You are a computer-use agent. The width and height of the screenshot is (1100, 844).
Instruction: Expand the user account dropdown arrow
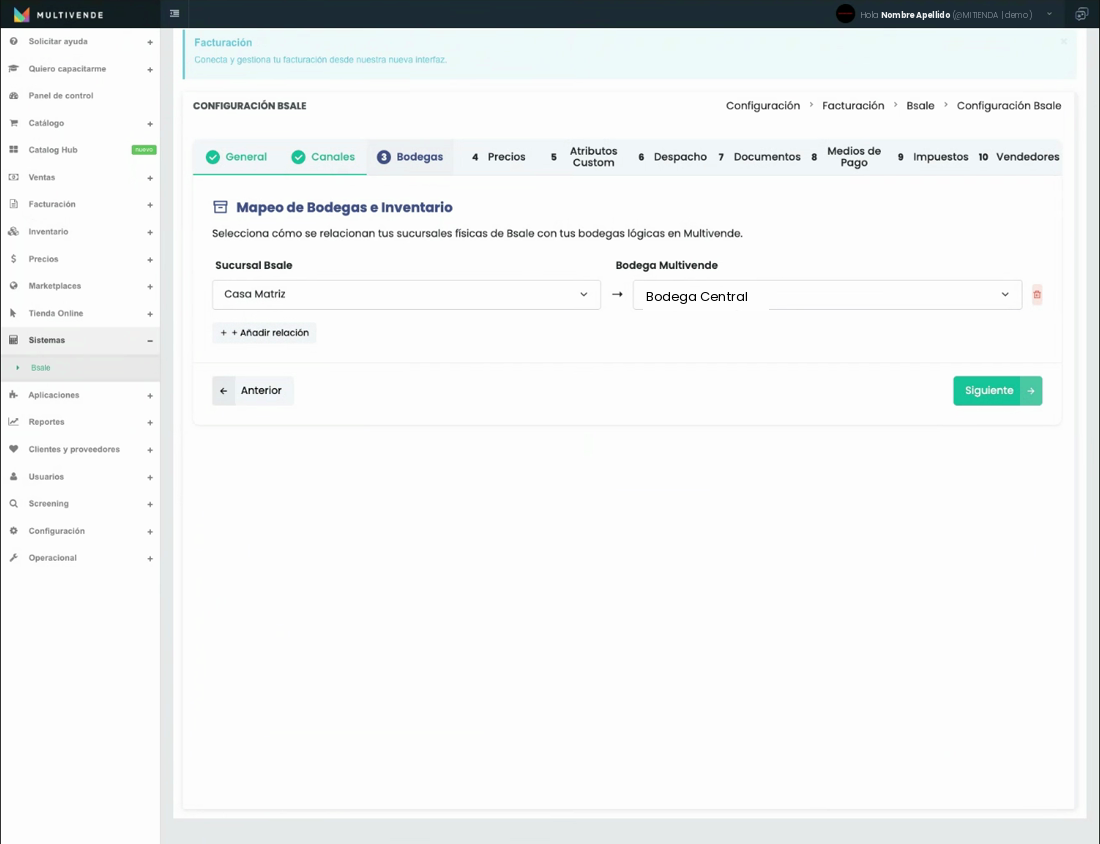1049,14
